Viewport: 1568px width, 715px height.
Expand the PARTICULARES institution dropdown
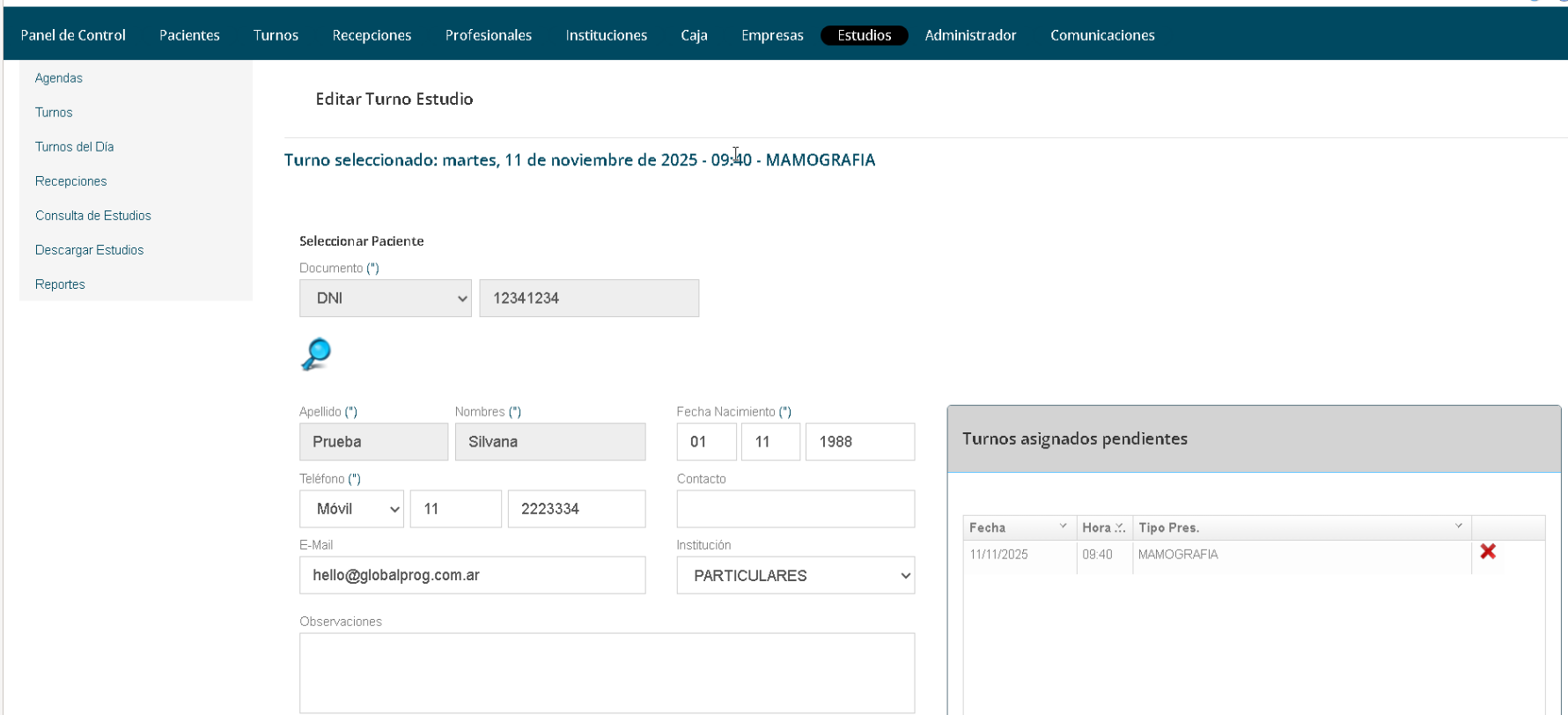[x=795, y=576]
